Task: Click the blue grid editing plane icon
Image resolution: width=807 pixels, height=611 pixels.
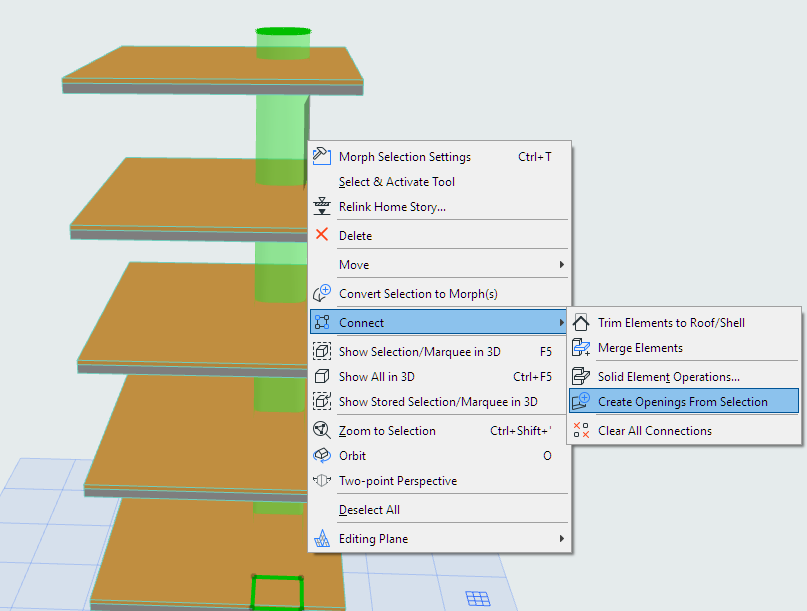Action: pyautogui.click(x=478, y=599)
